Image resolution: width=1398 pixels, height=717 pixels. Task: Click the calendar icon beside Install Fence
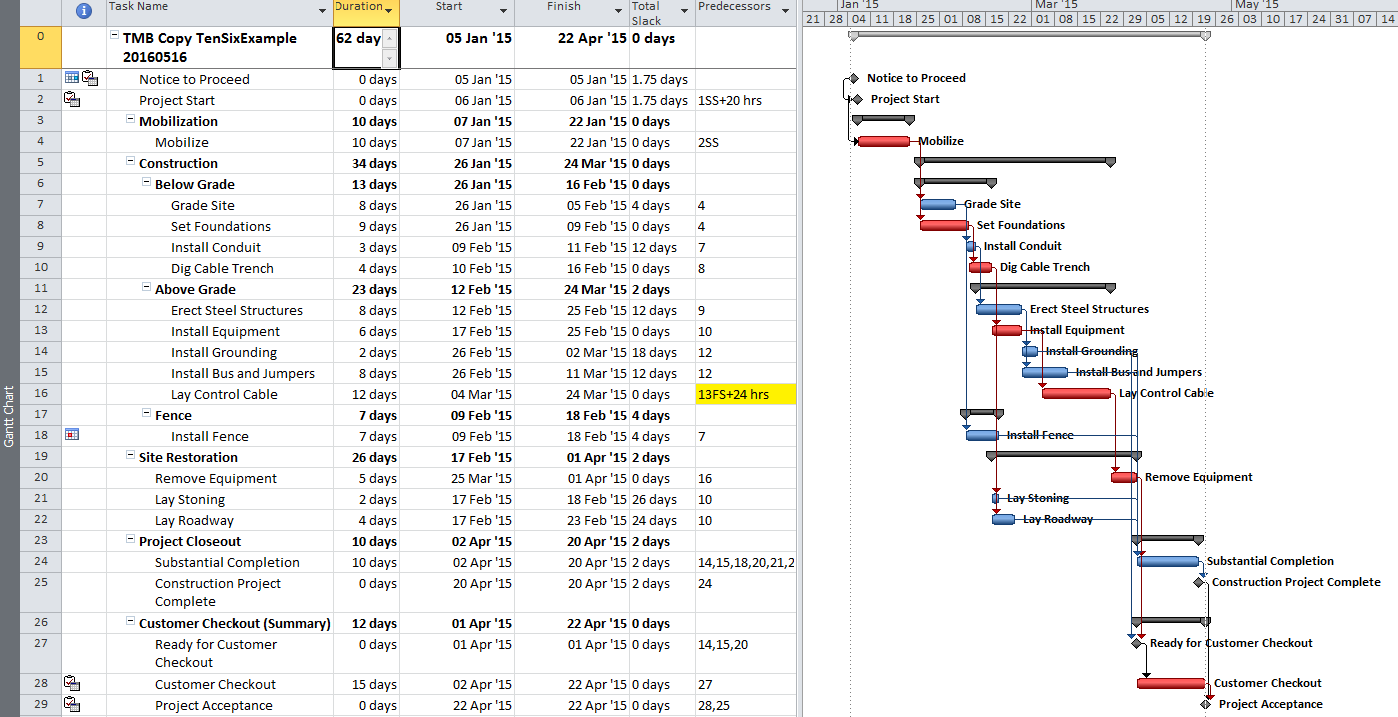(x=71, y=435)
